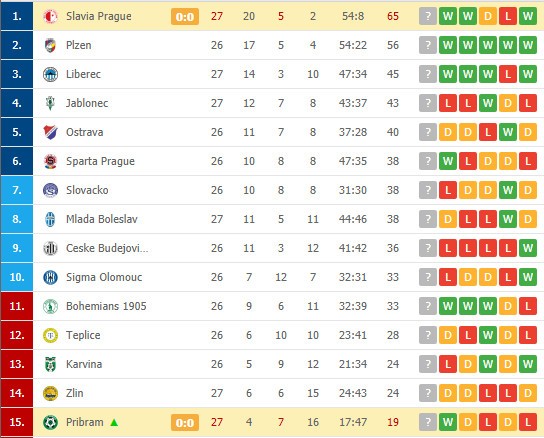Viewport: 544px width, 438px height.
Task: Click the Slavia Prague club crest
Action: [x=50, y=16]
